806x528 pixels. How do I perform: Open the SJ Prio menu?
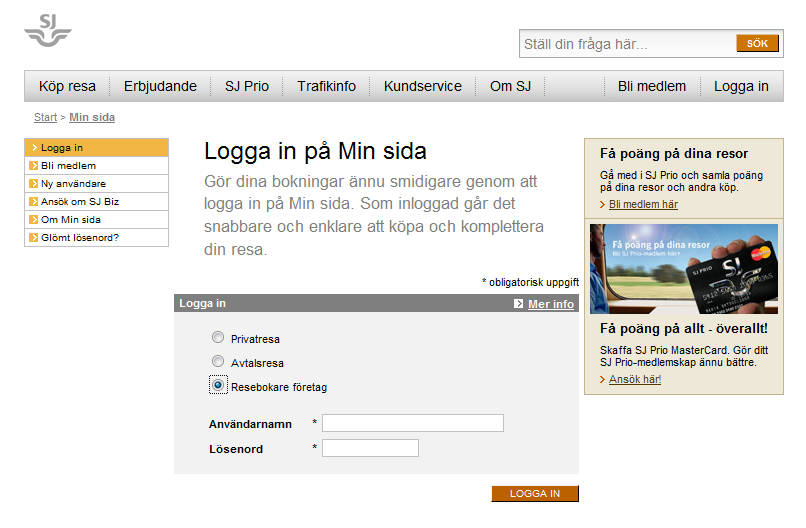pyautogui.click(x=247, y=86)
